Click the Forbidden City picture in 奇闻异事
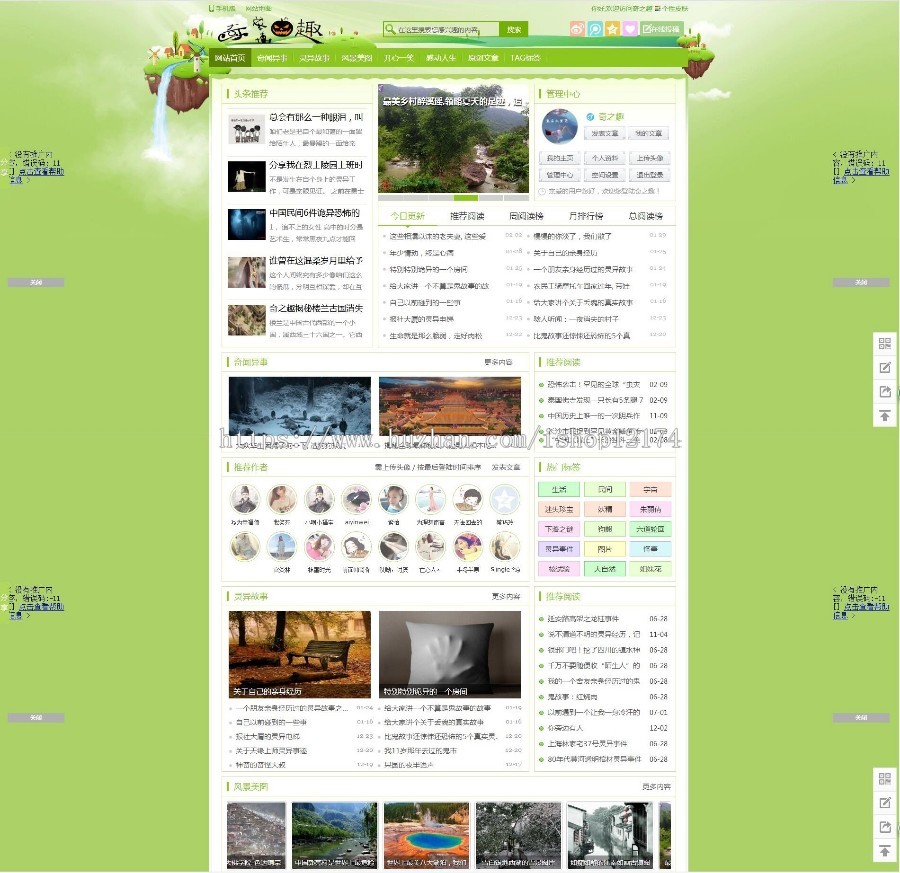 click(450, 406)
